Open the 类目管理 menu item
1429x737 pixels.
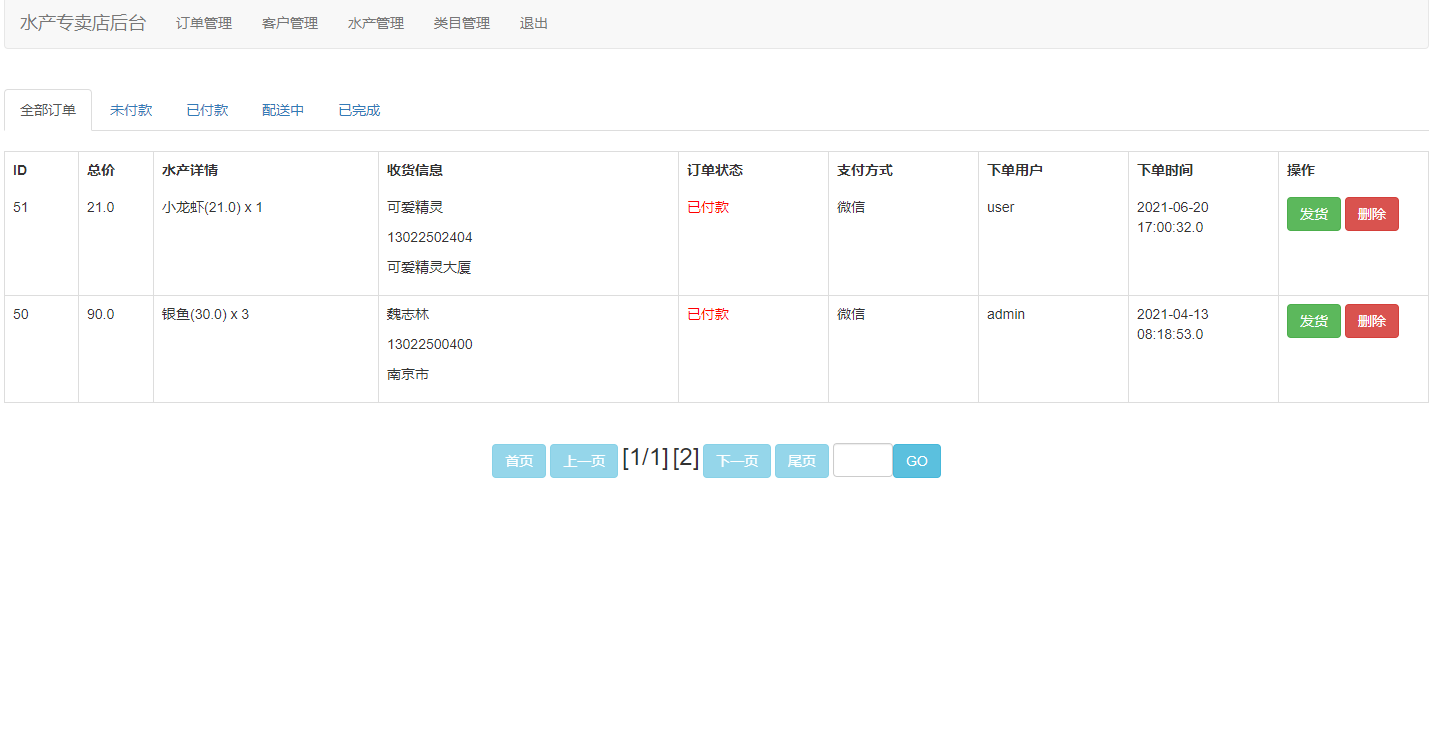pyautogui.click(x=461, y=23)
